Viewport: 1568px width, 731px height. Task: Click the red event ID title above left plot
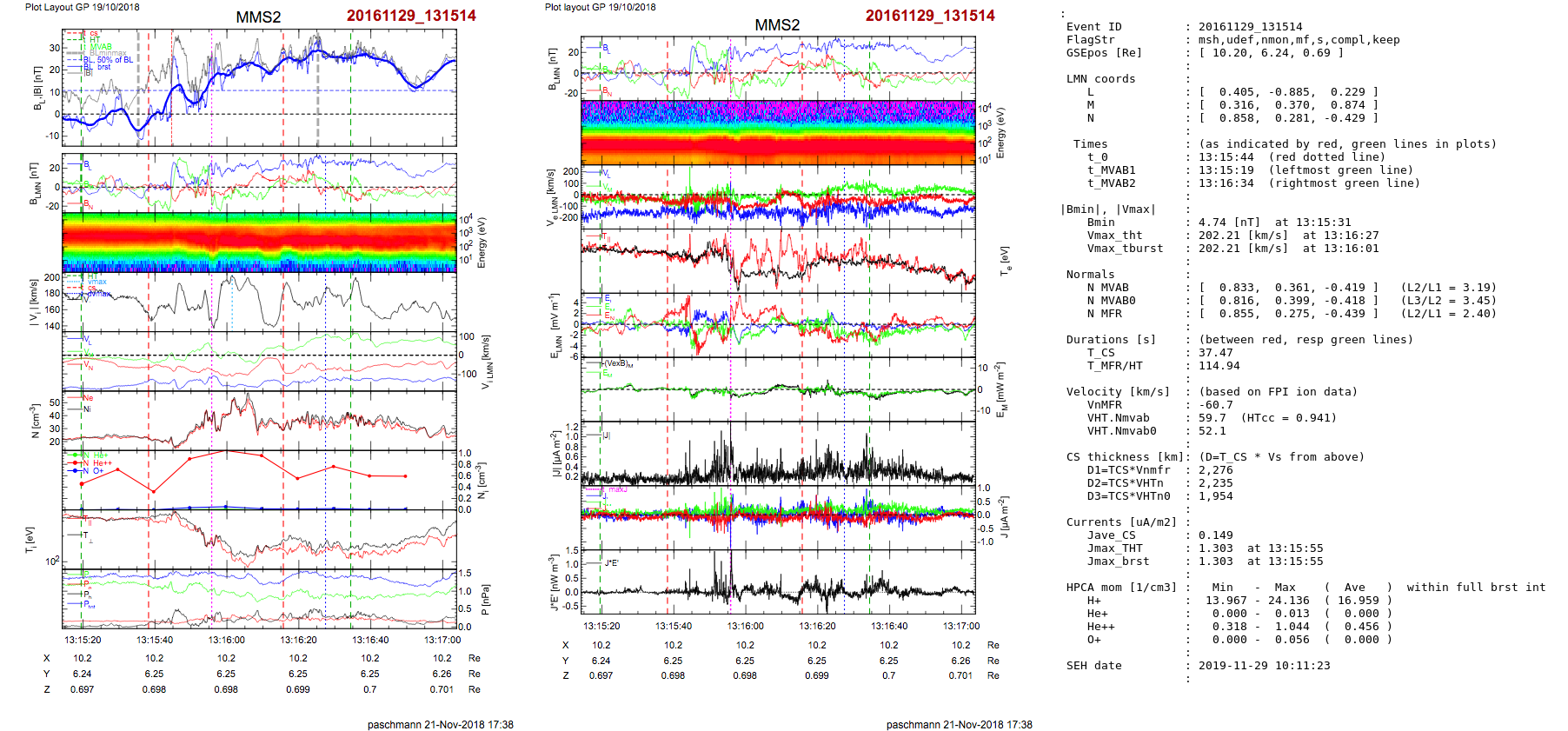tap(410, 16)
